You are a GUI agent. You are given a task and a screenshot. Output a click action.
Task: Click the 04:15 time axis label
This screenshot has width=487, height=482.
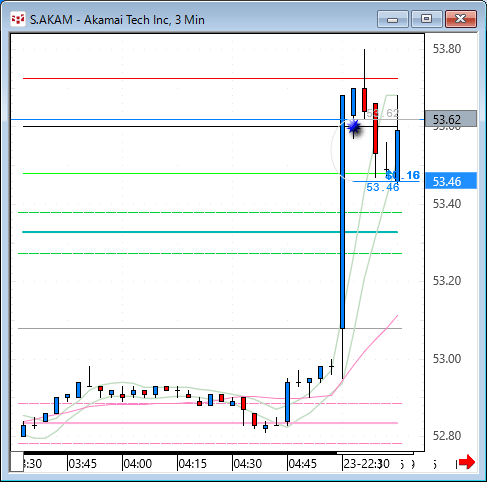[192, 464]
